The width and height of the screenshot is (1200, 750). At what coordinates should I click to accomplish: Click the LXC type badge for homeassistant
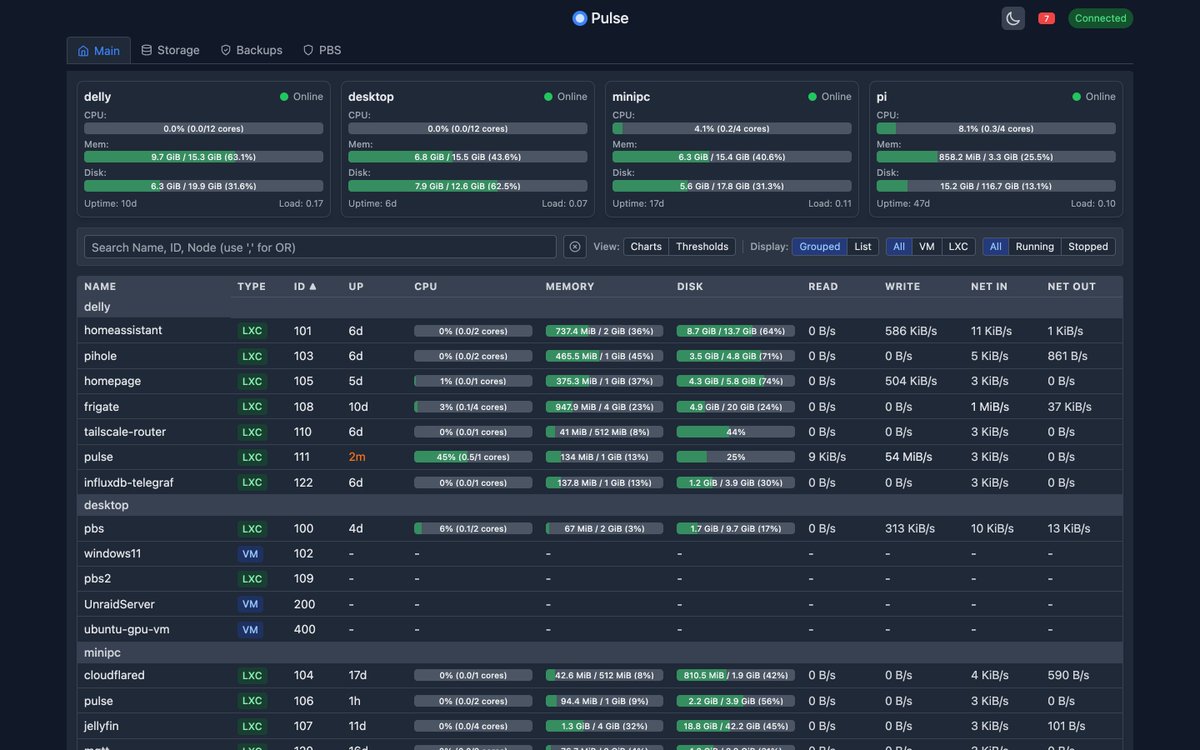coord(252,331)
